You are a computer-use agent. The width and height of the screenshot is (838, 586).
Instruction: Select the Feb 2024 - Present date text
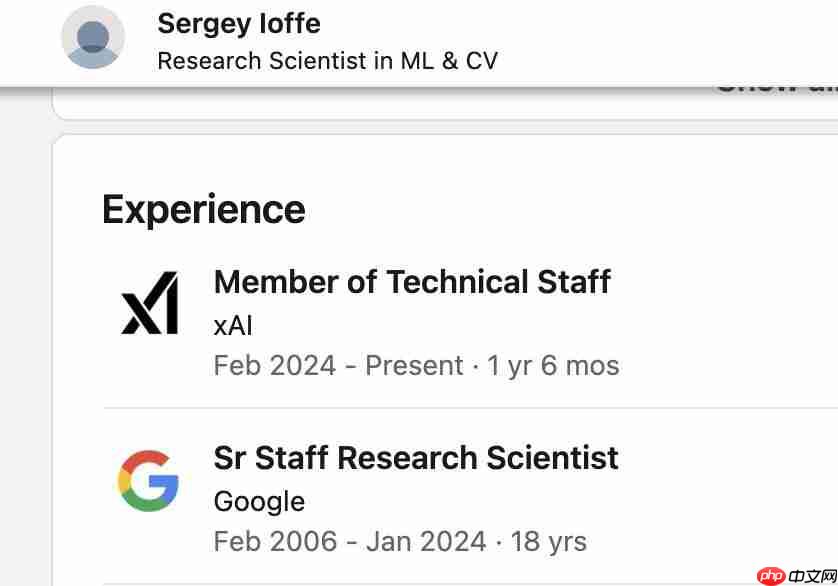[x=338, y=366]
